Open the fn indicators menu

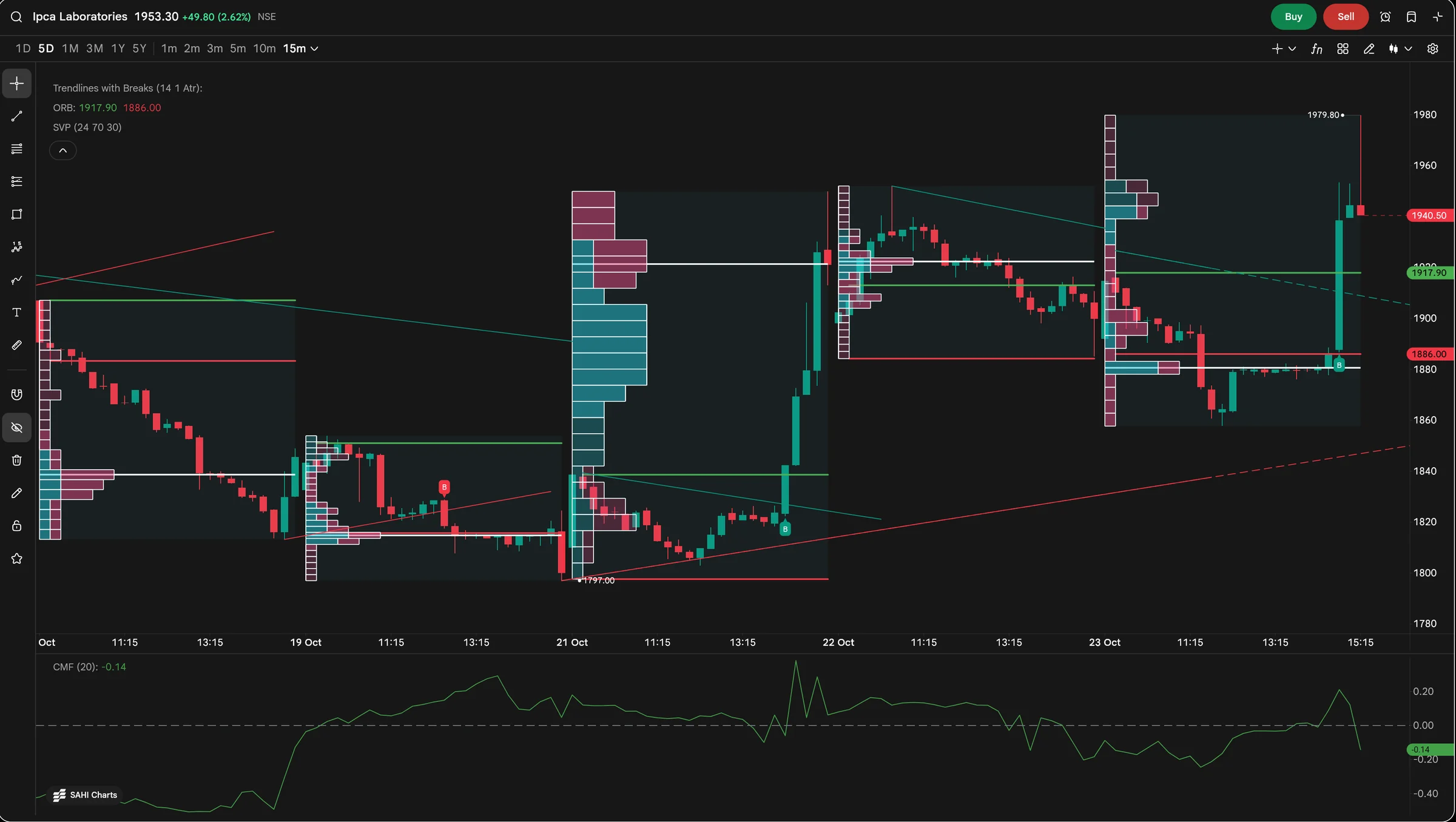click(x=1316, y=49)
